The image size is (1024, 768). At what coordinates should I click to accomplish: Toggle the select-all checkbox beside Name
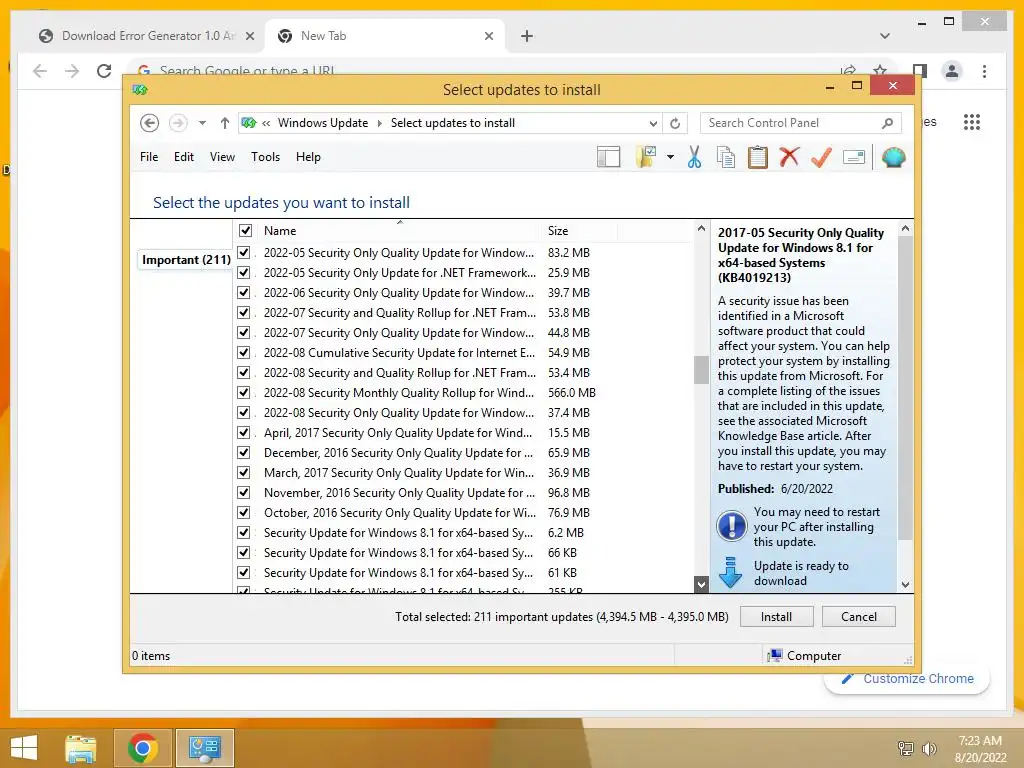246,231
